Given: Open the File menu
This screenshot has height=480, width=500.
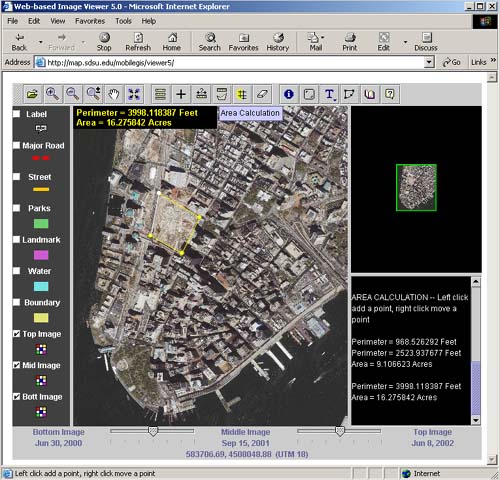Looking at the screenshot, I should 13,21.
